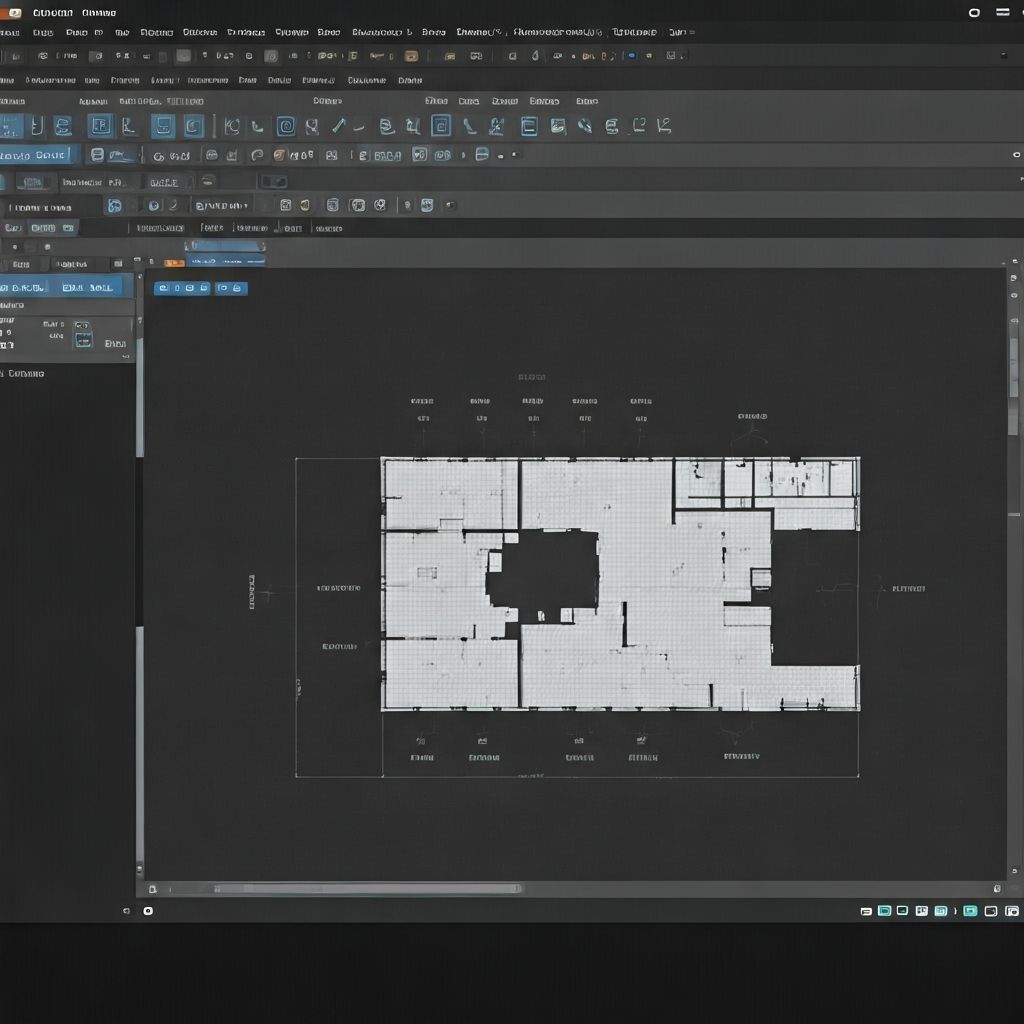The image size is (1024, 1024).
Task: Open the Rotate tool on the toolbar
Action: pyautogui.click(x=232, y=126)
